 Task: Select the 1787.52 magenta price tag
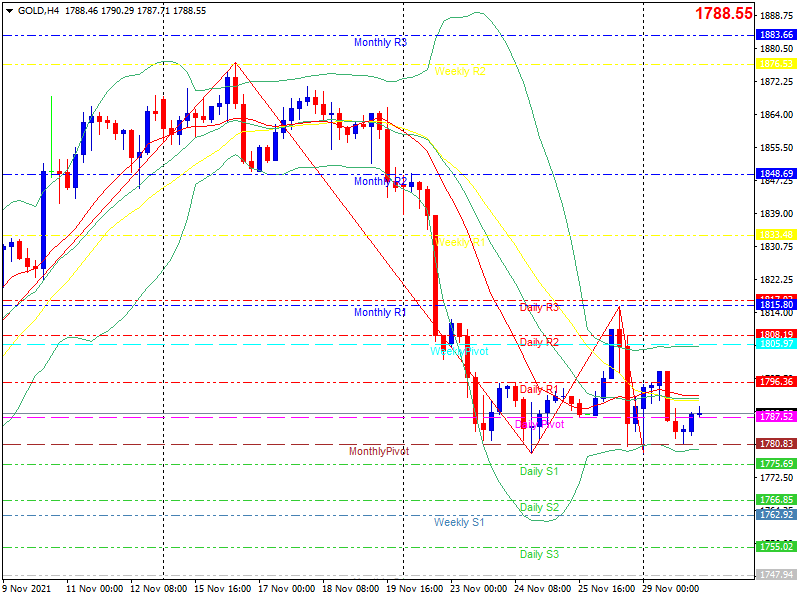(777, 417)
